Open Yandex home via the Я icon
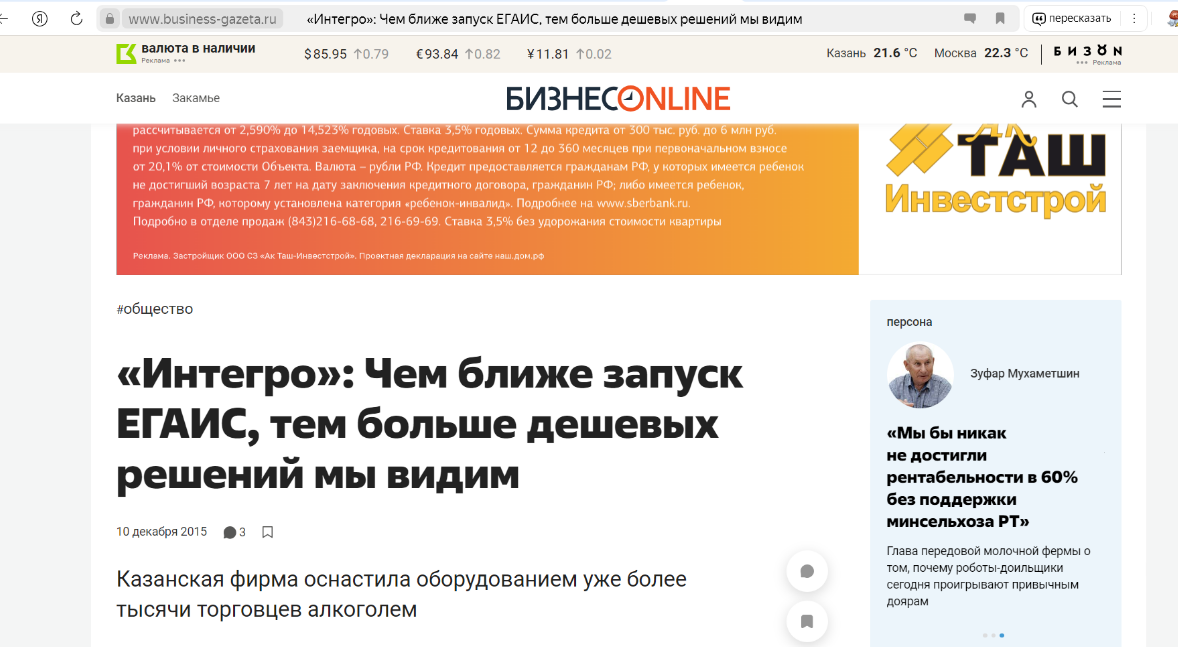This screenshot has height=647, width=1178. [x=40, y=19]
